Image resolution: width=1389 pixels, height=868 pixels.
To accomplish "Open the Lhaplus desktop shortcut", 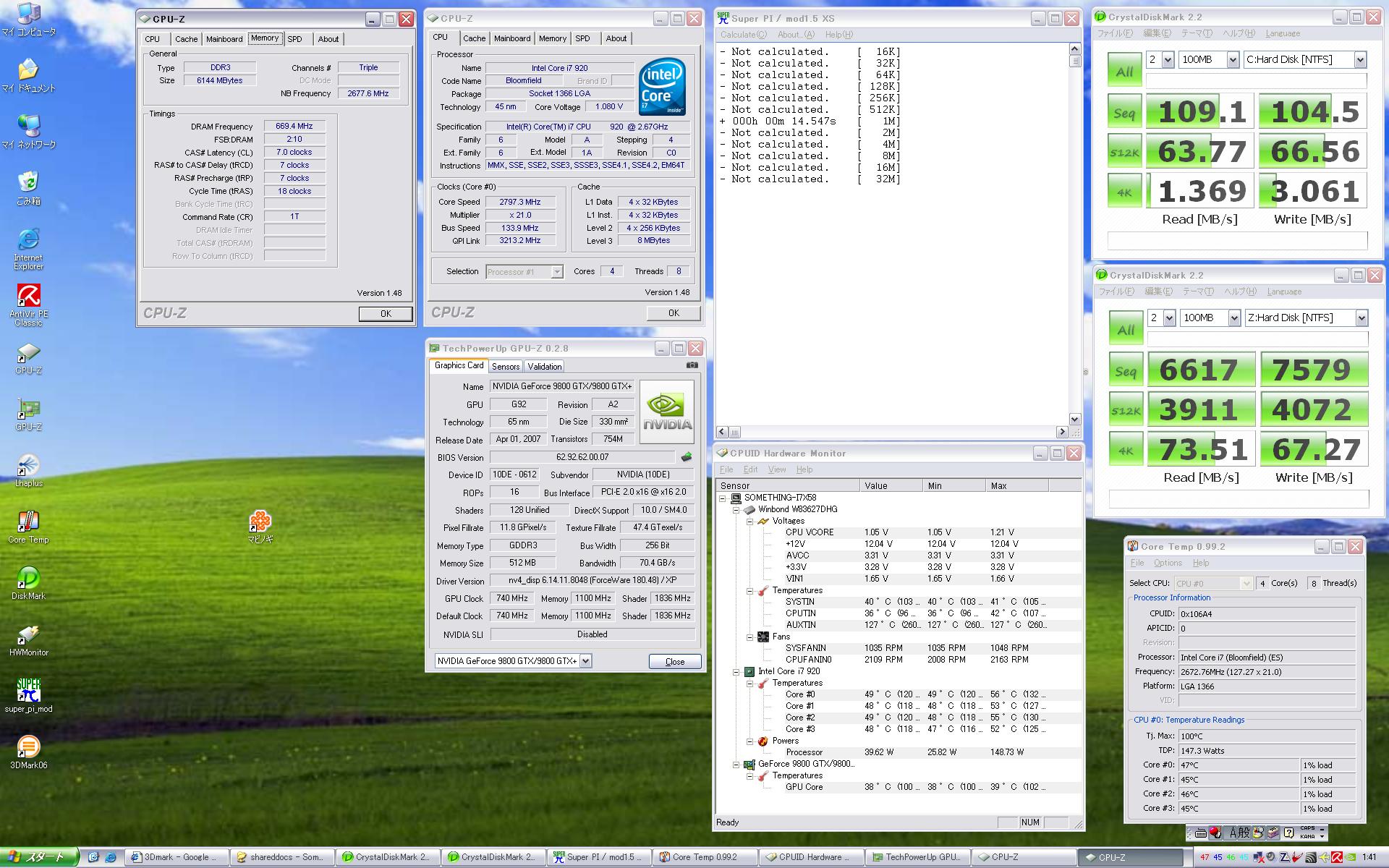I will (28, 465).
